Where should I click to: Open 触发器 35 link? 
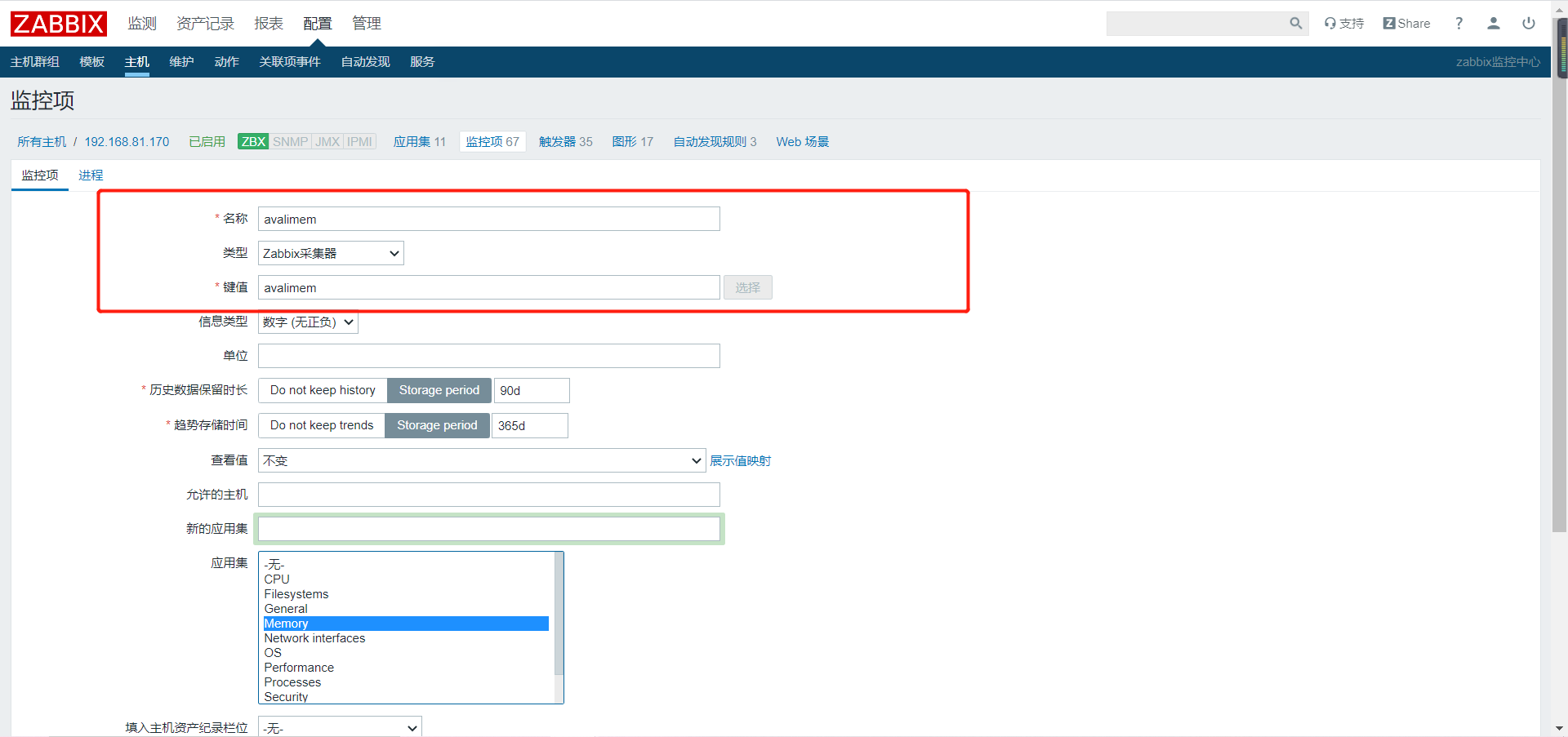tap(566, 142)
